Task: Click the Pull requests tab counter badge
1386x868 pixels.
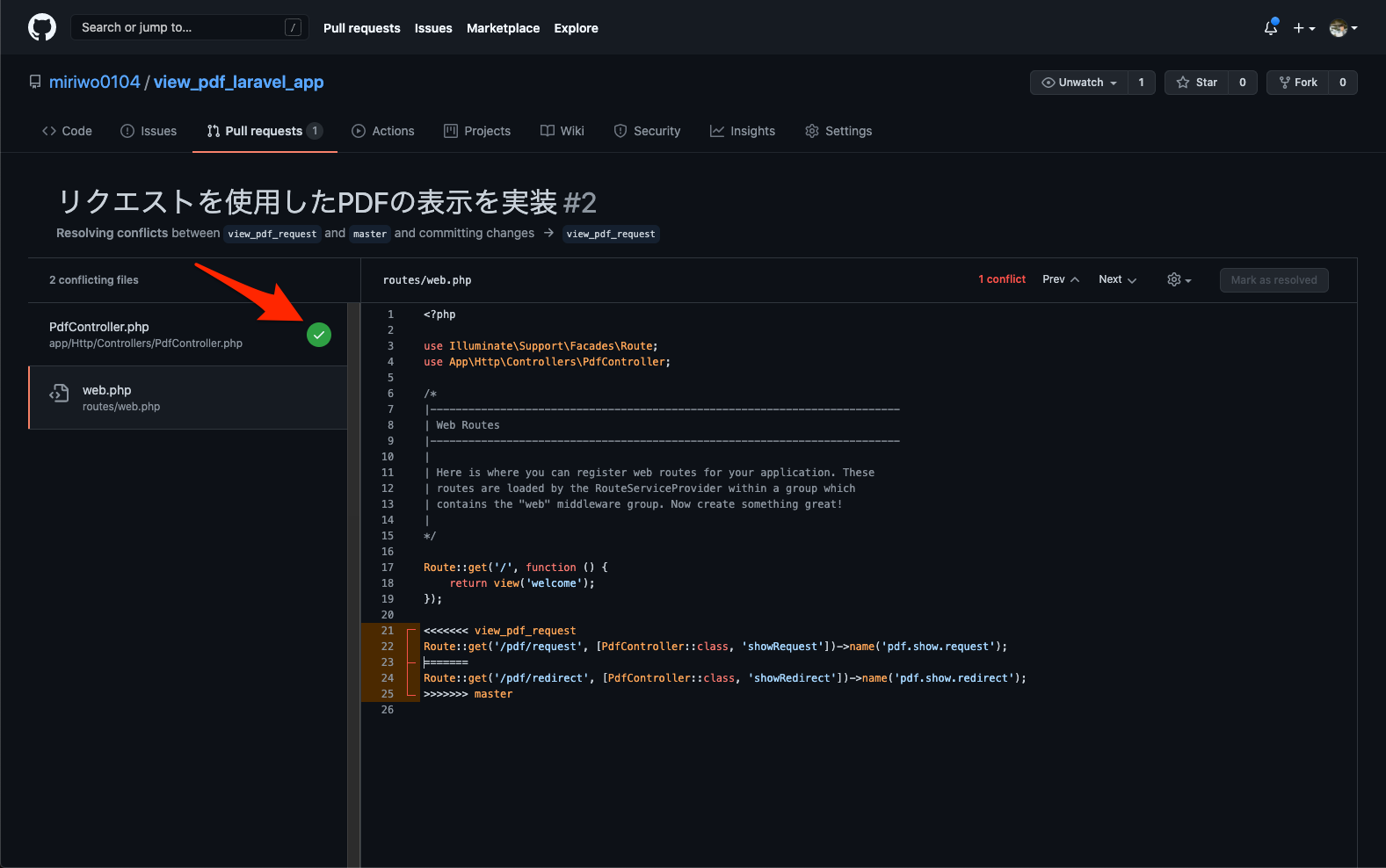Action: [315, 131]
